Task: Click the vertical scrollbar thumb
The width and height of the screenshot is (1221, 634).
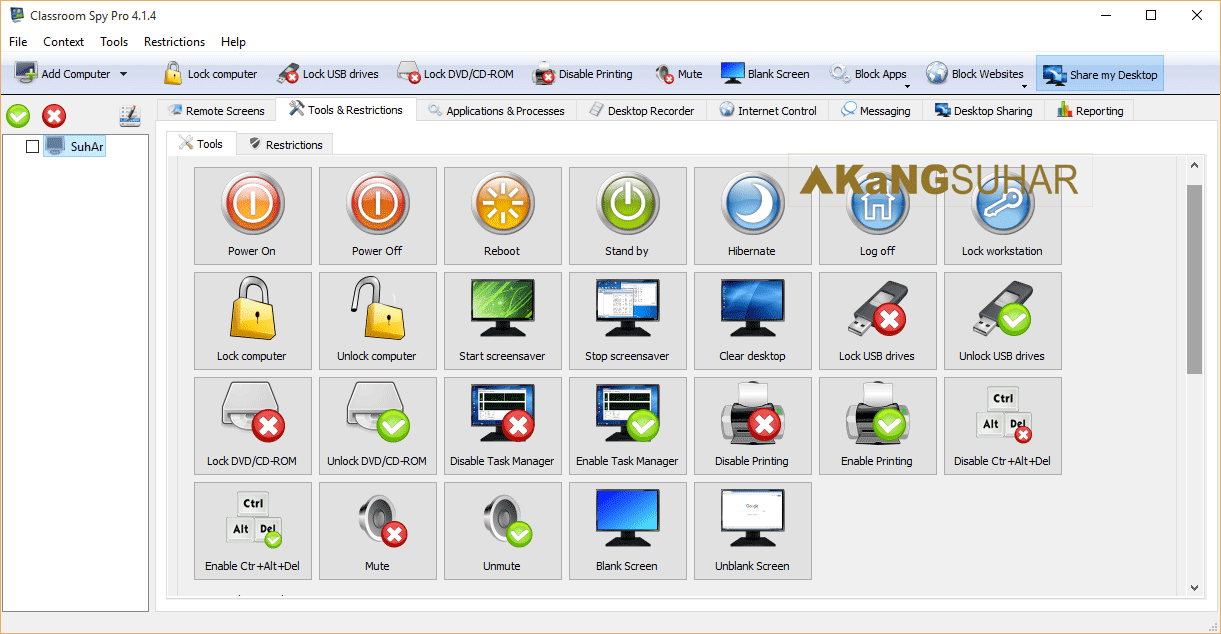Action: click(1194, 279)
